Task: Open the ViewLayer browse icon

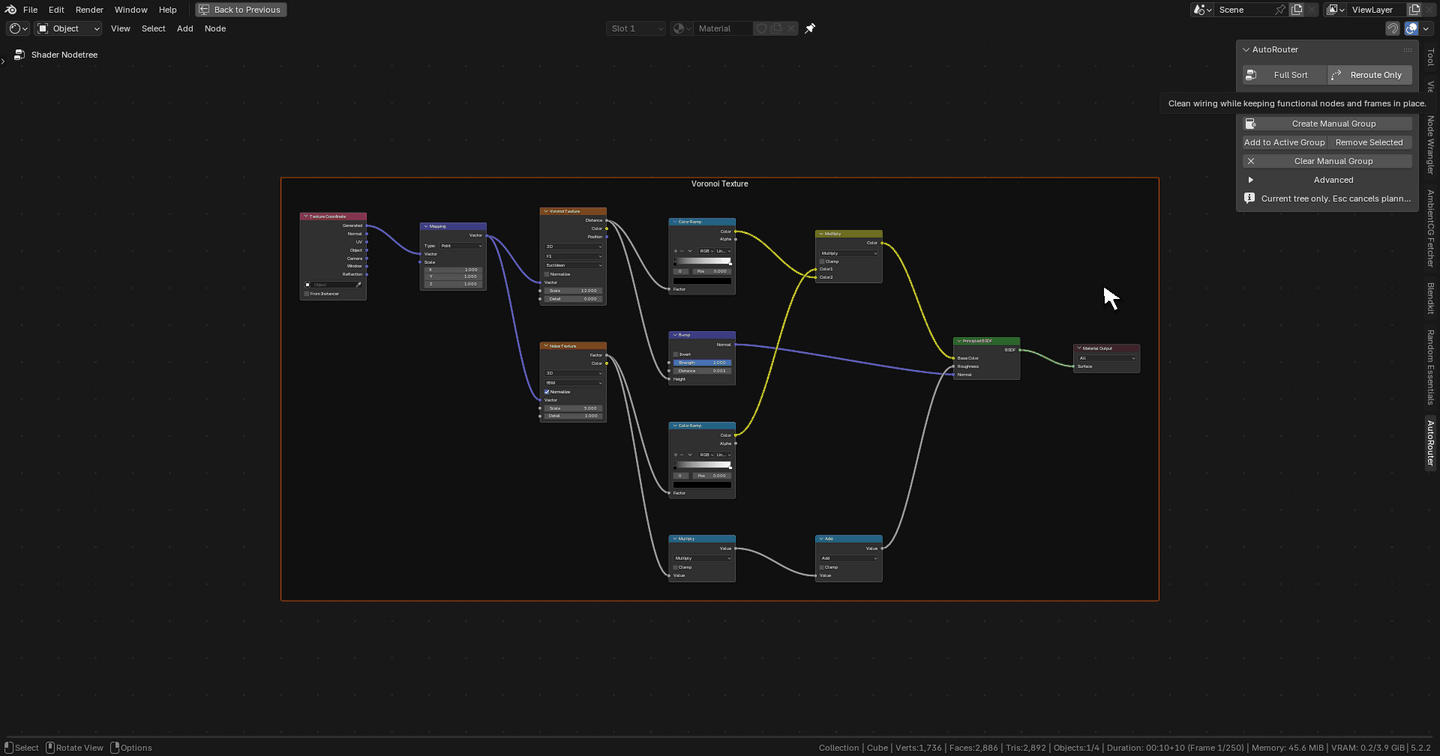Action: [x=1336, y=9]
